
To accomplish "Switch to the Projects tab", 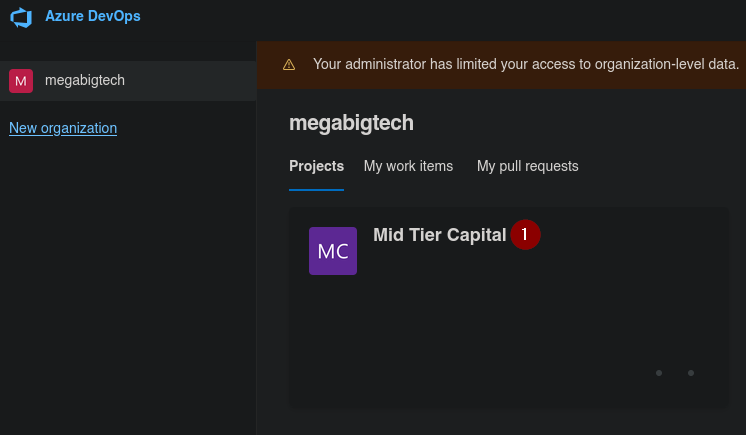I will (316, 166).
